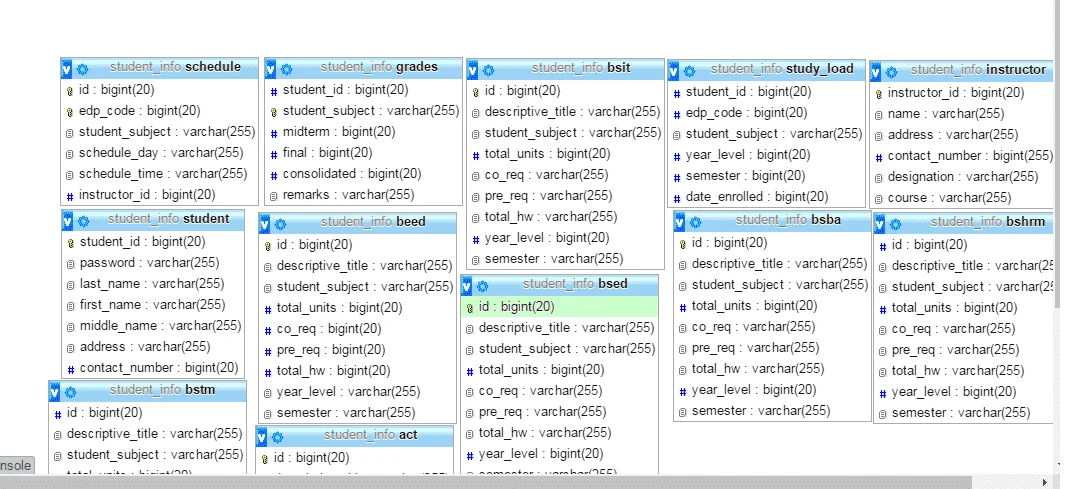Click key icon beside grades student_subject
Image resolution: width=1067 pixels, height=489 pixels.
pos(274,111)
